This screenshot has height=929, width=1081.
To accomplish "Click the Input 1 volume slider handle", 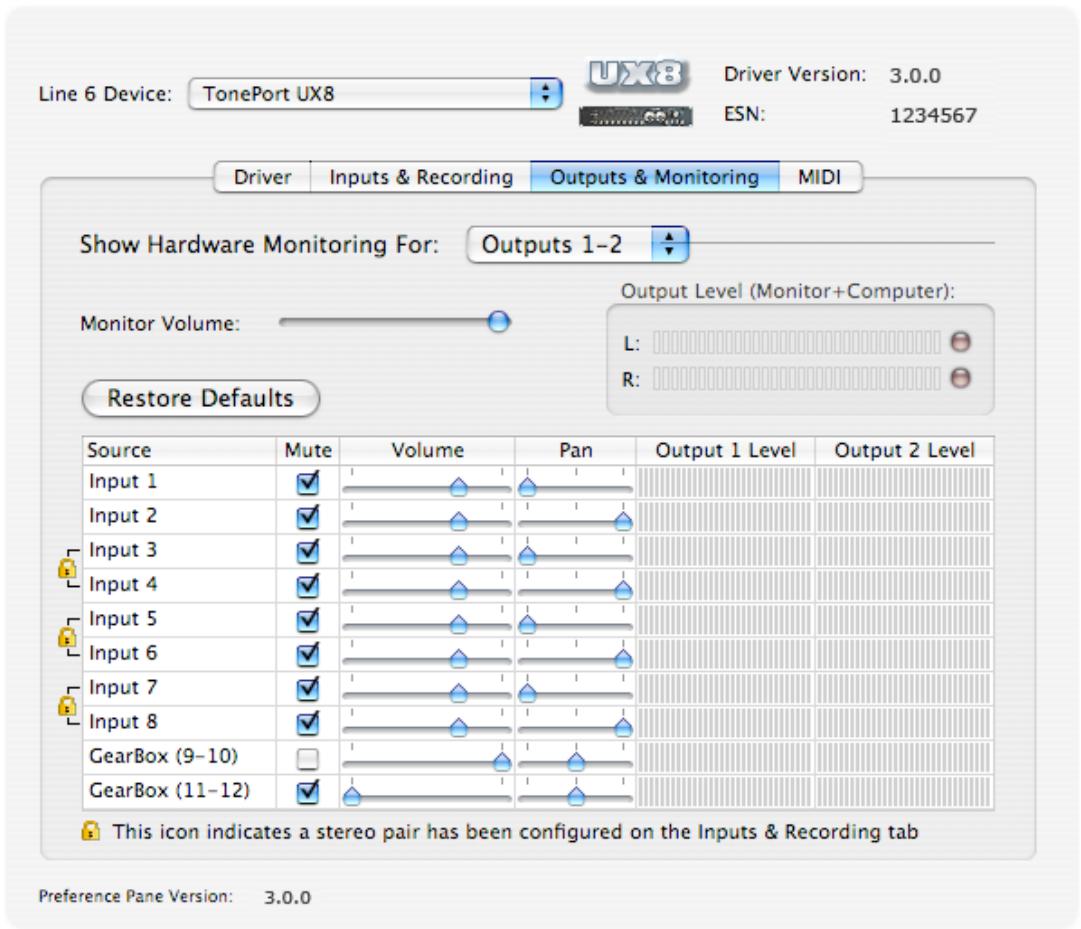I will click(458, 488).
